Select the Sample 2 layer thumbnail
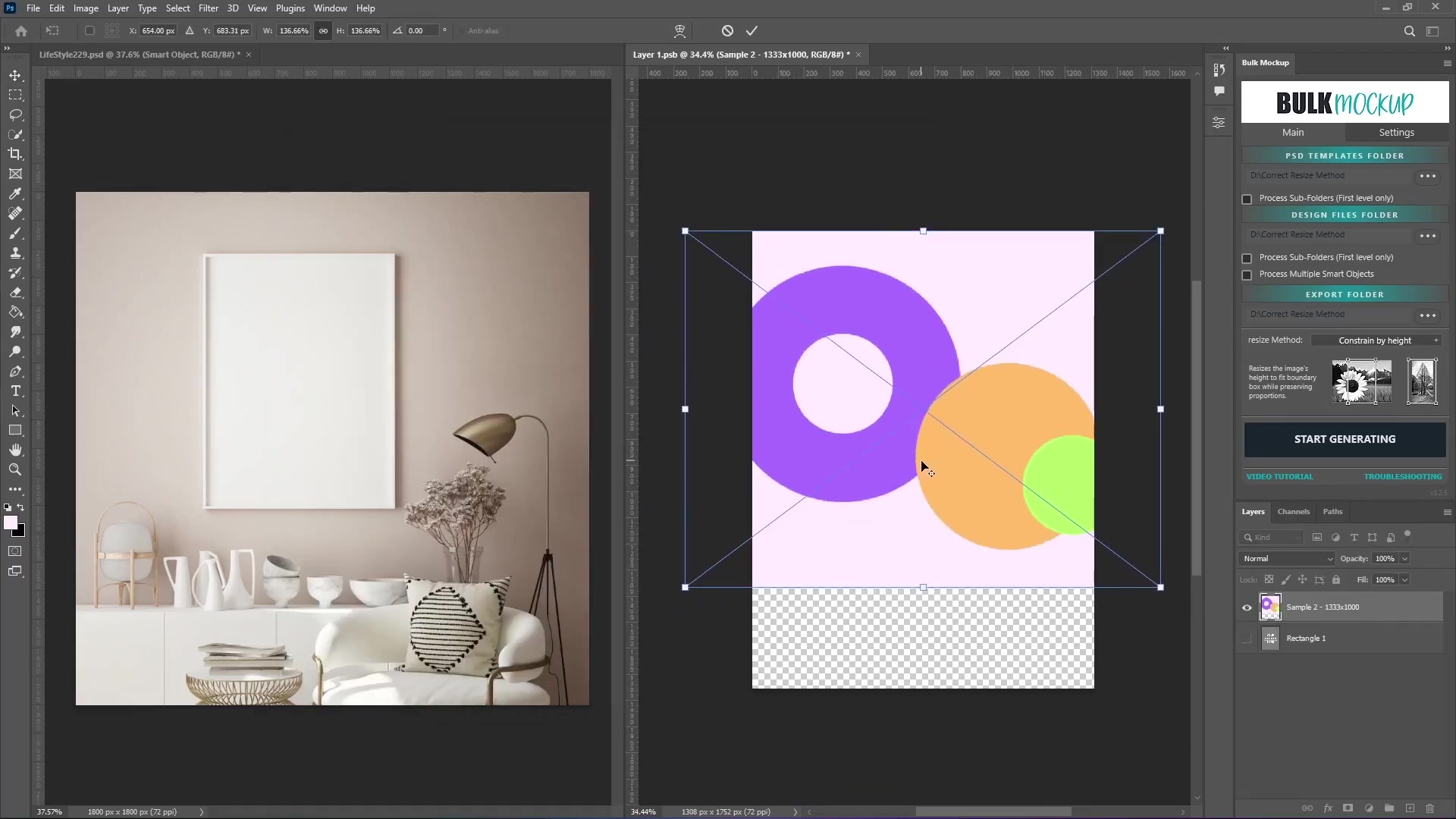1456x819 pixels. click(1269, 607)
